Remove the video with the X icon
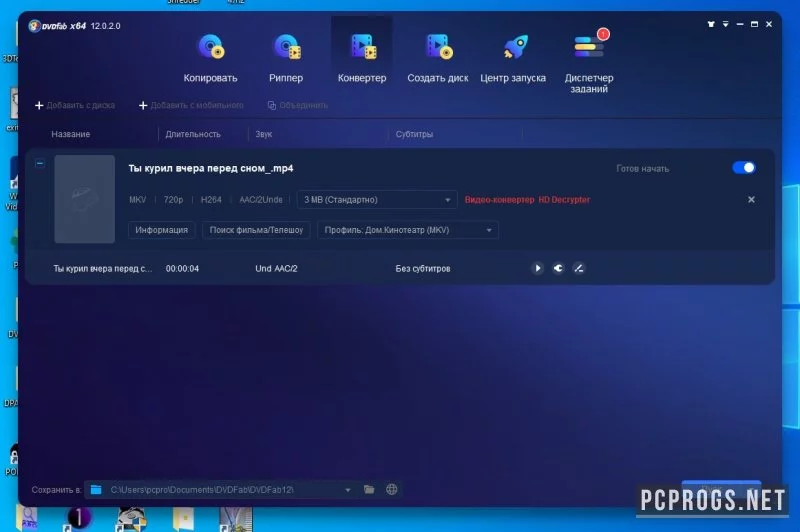800x532 pixels. (x=751, y=199)
